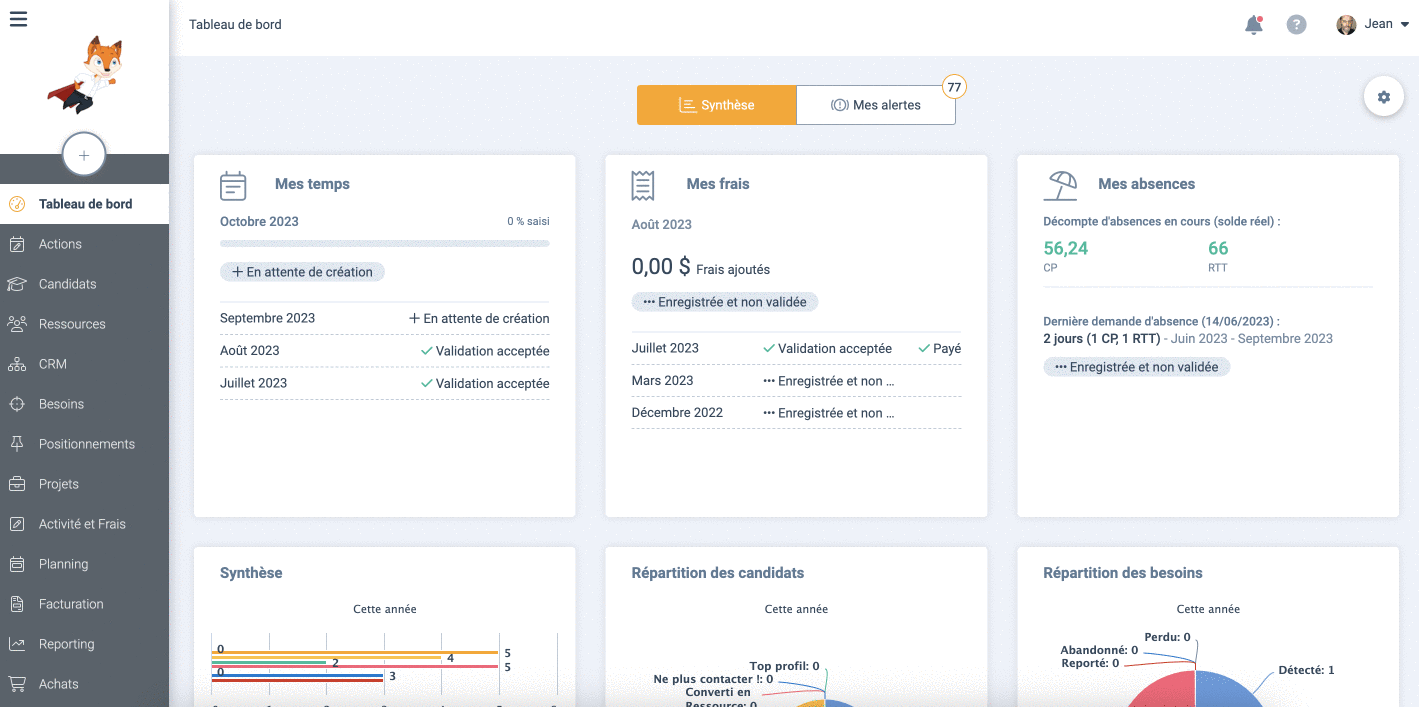The width and height of the screenshot is (1419, 707).
Task: Click the Octobre 2023 progress bar
Action: [385, 243]
